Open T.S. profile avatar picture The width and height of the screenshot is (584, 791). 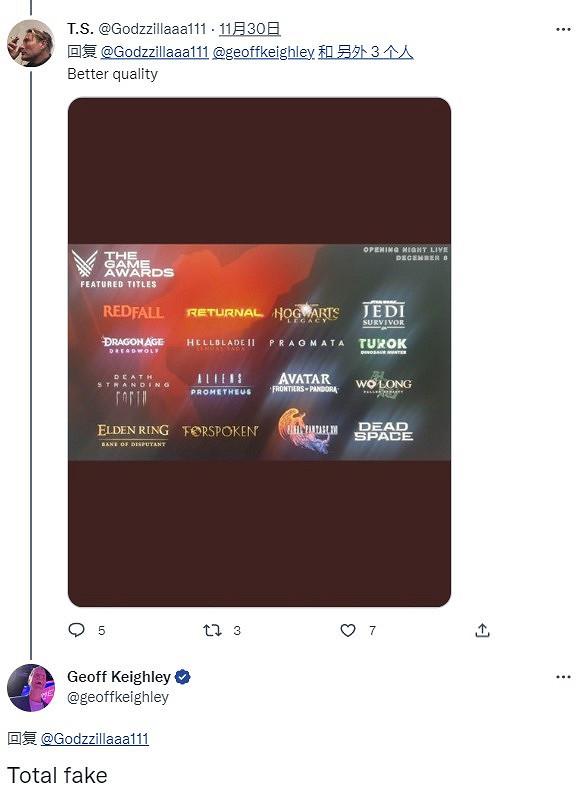[x=31, y=43]
